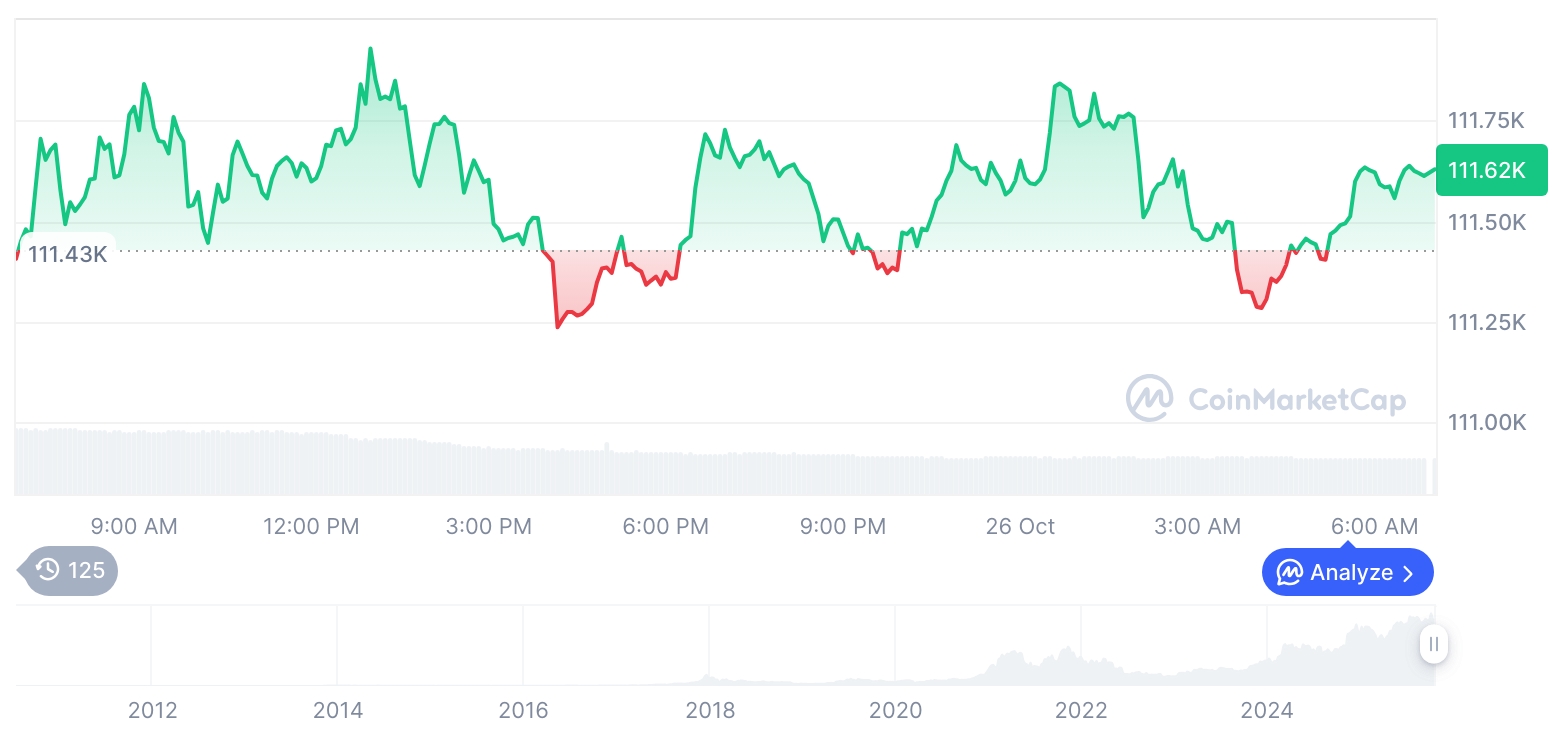Click the chevron arrow on Analyze button
Screen dimensions: 1566x732
[x=1409, y=573]
